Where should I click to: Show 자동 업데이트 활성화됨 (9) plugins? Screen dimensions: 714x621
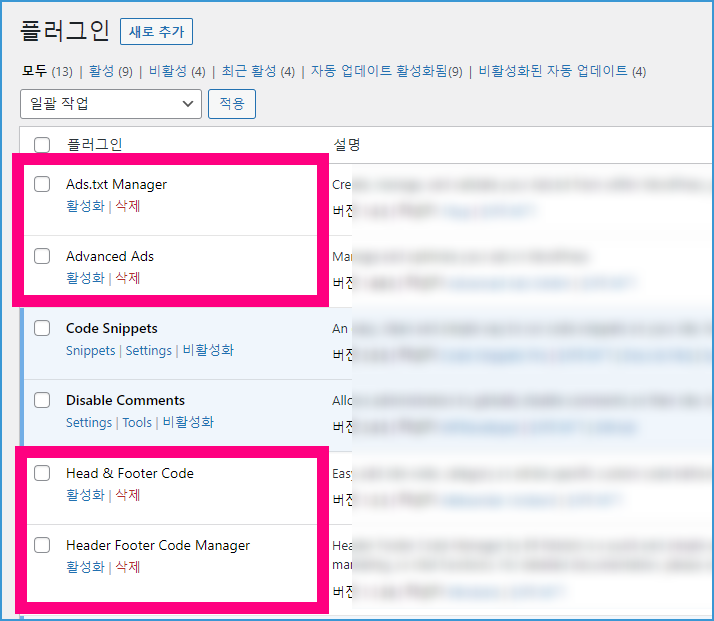pyautogui.click(x=387, y=71)
